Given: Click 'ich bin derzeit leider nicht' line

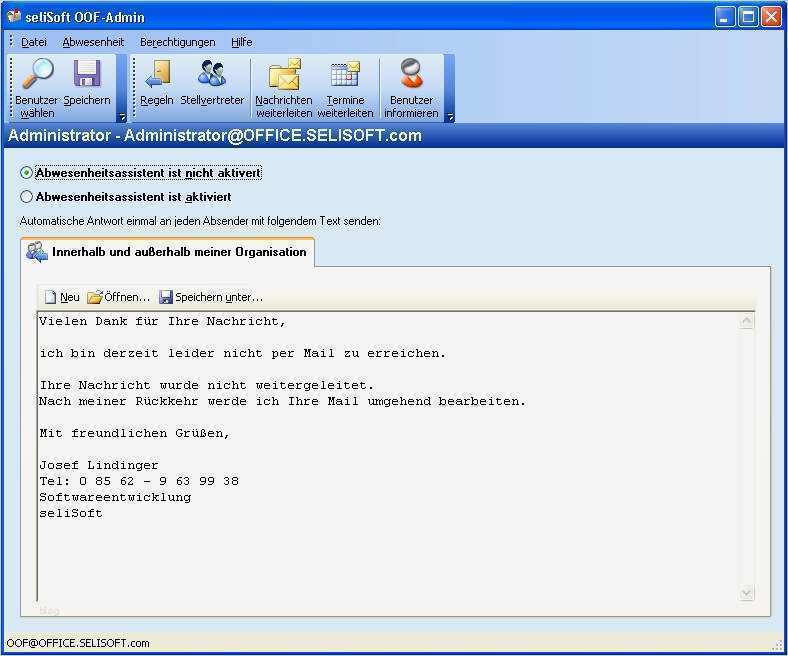Looking at the screenshot, I should point(243,353).
